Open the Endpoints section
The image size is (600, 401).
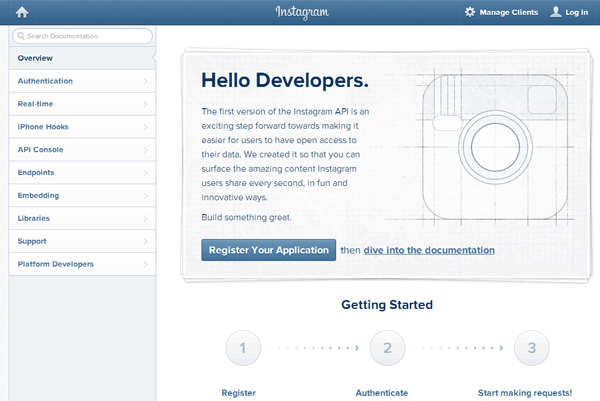pyautogui.click(x=82, y=173)
